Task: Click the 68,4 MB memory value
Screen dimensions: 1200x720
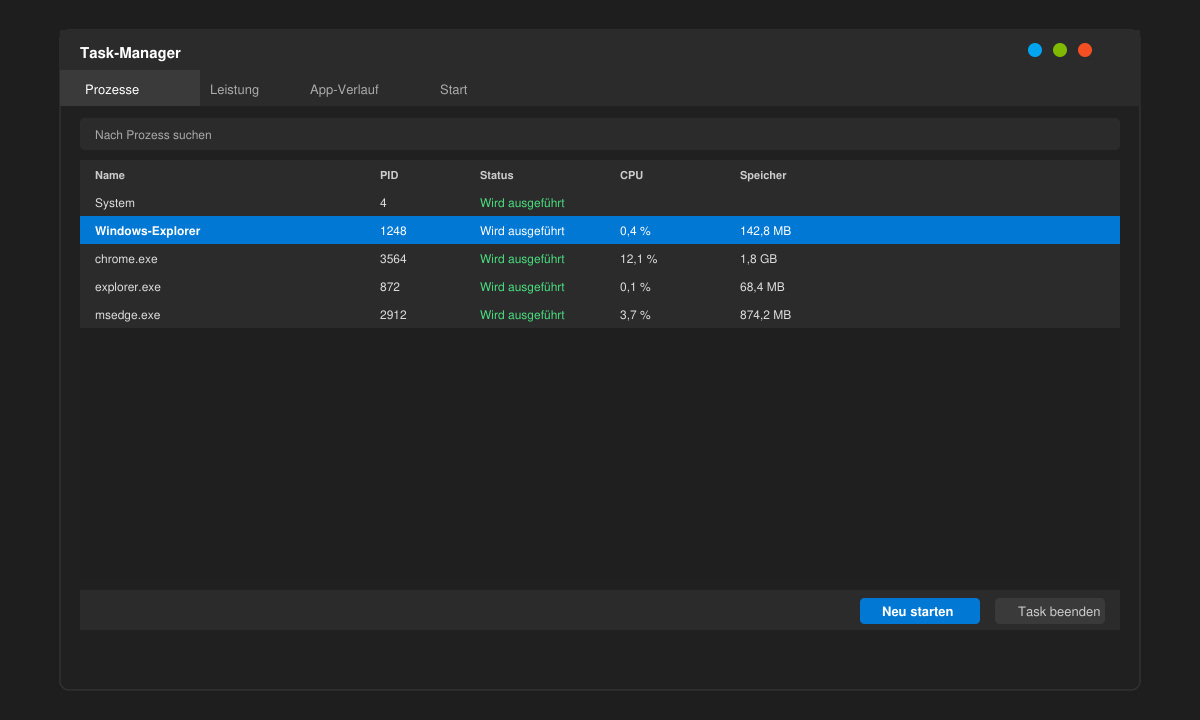Action: pos(762,286)
